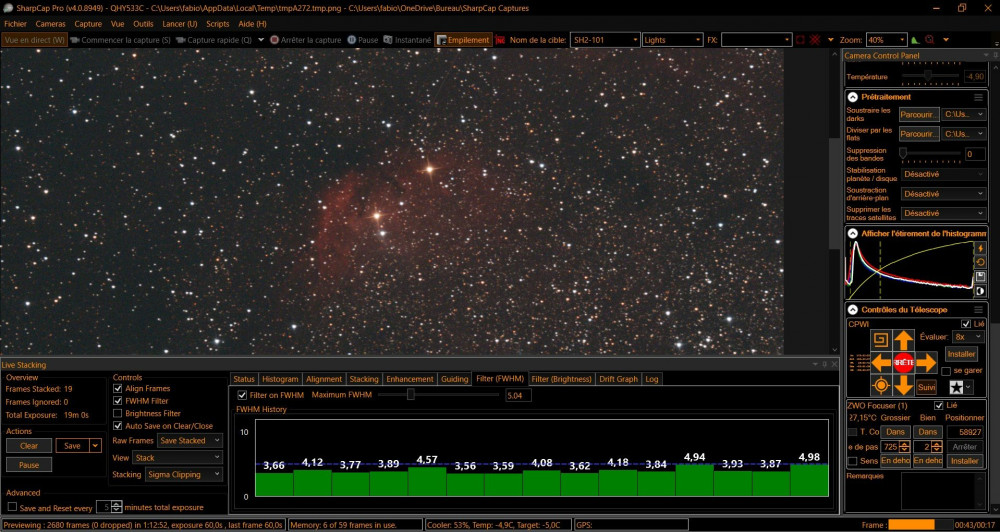This screenshot has height=532, width=1000.
Task: Enable the Brightness Filter checkbox
Action: [117, 413]
